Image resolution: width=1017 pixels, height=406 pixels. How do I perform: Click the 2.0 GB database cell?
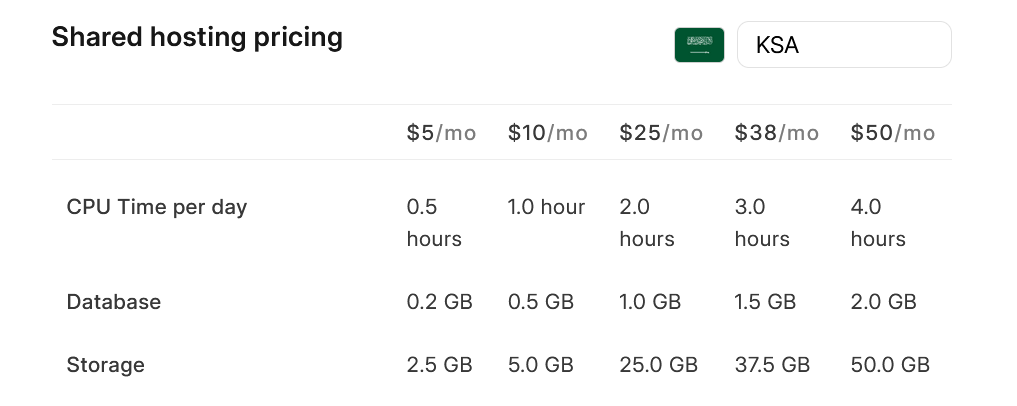point(883,302)
